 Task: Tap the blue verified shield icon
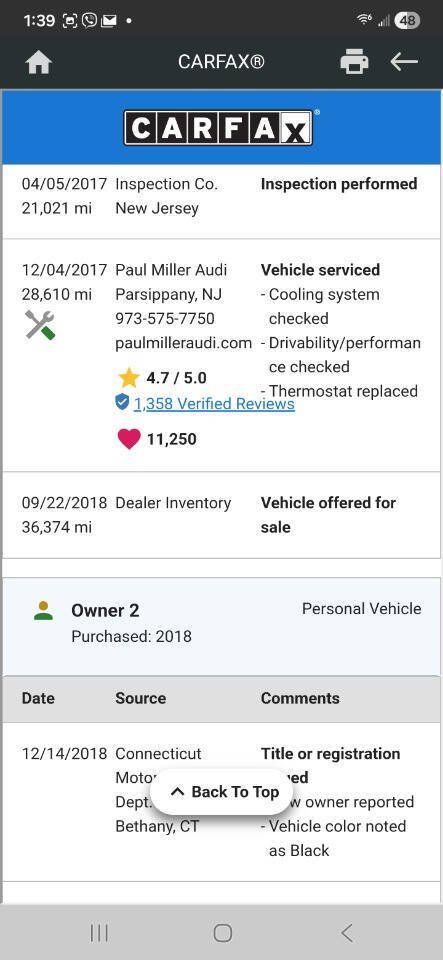tap(122, 402)
